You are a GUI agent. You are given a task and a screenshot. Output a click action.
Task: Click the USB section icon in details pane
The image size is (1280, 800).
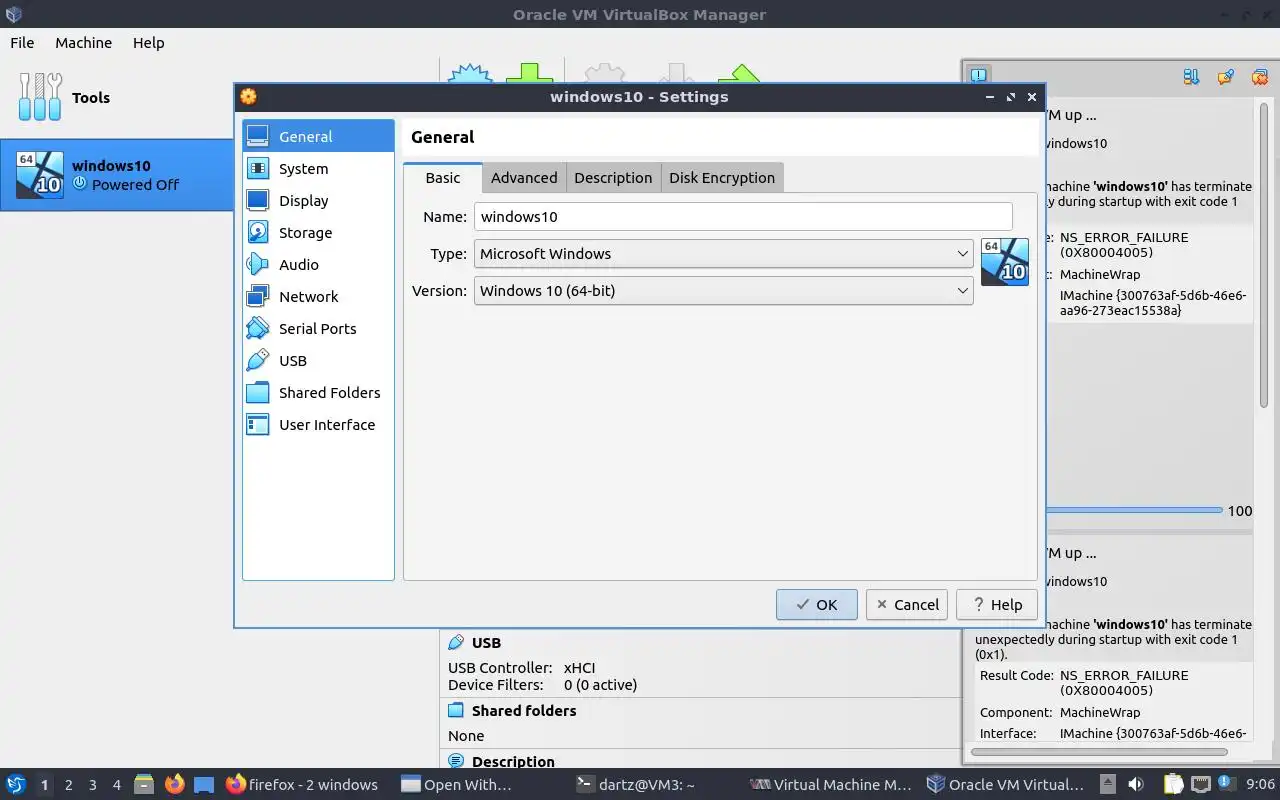tap(456, 643)
